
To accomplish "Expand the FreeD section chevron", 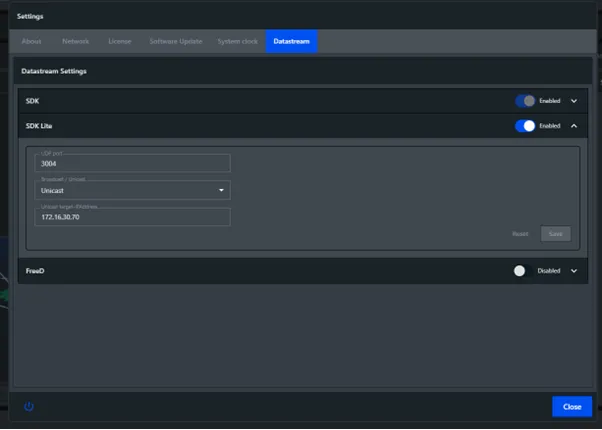I will tap(574, 271).
